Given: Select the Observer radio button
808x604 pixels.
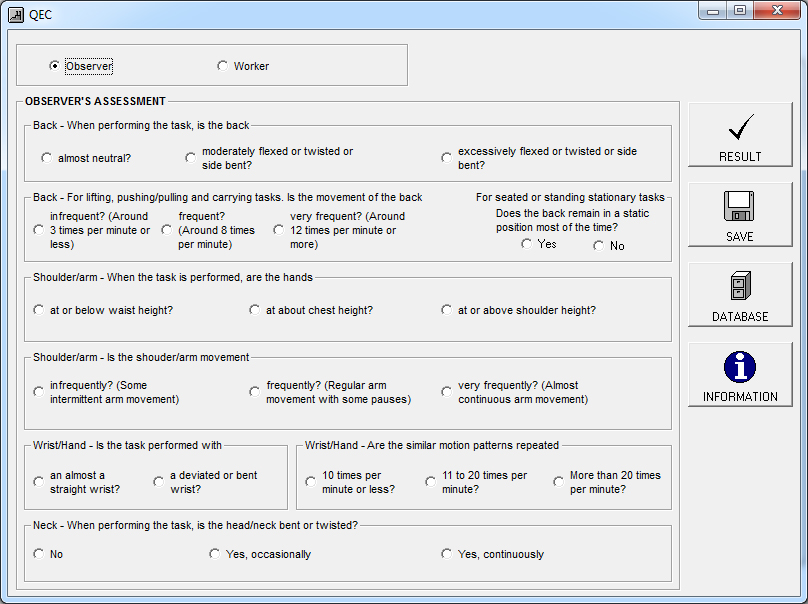Looking at the screenshot, I should pyautogui.click(x=54, y=66).
